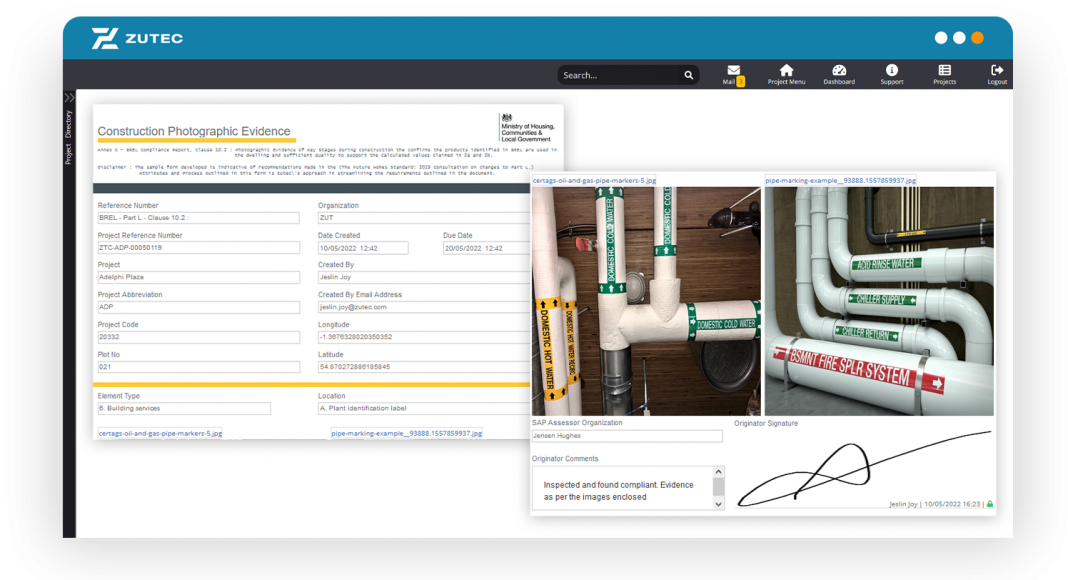1068x580 pixels.
Task: Open the Dashboard gauge icon
Action: coord(839,71)
